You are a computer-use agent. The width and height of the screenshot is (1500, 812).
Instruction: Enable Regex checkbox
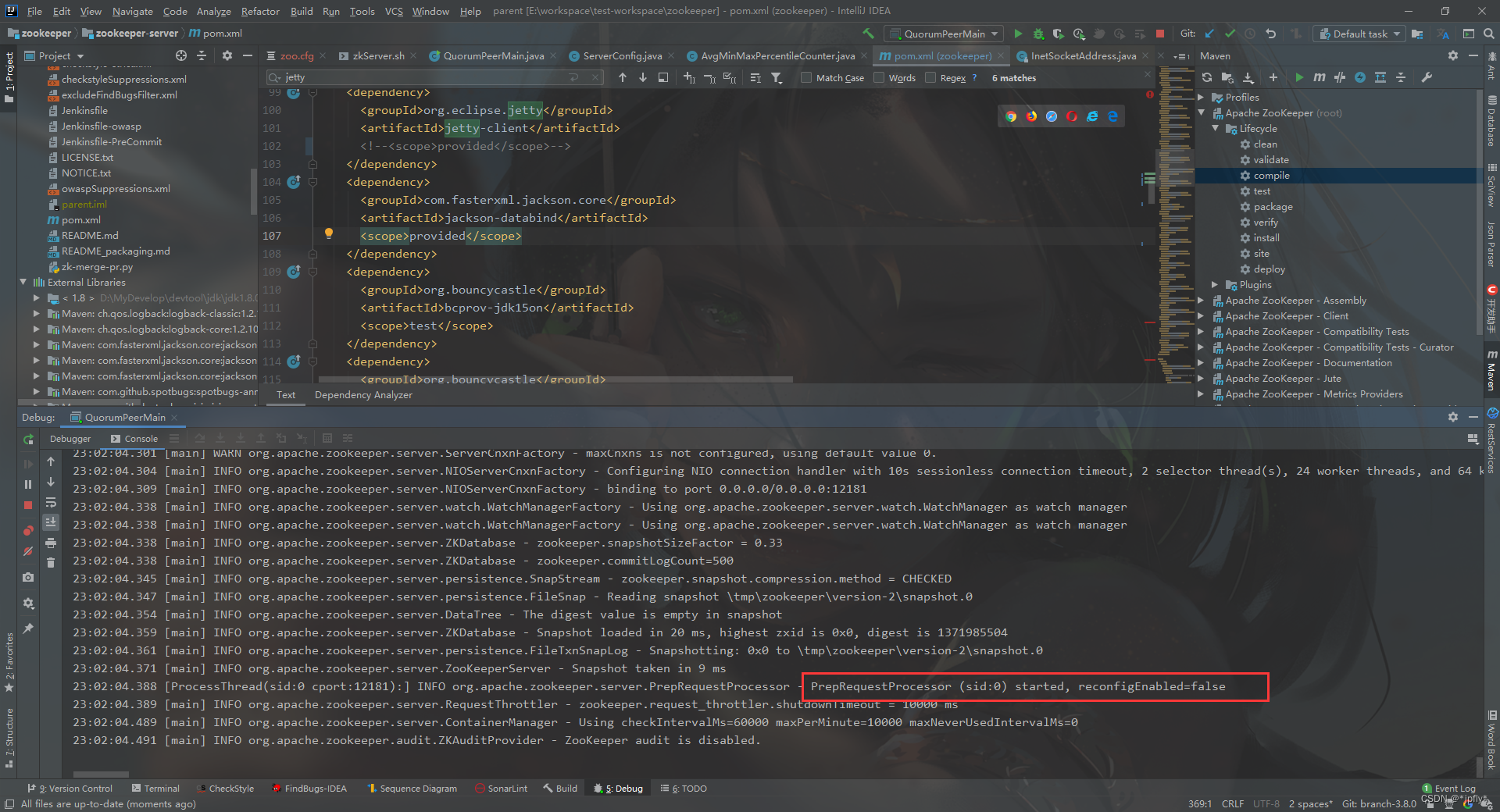930,77
